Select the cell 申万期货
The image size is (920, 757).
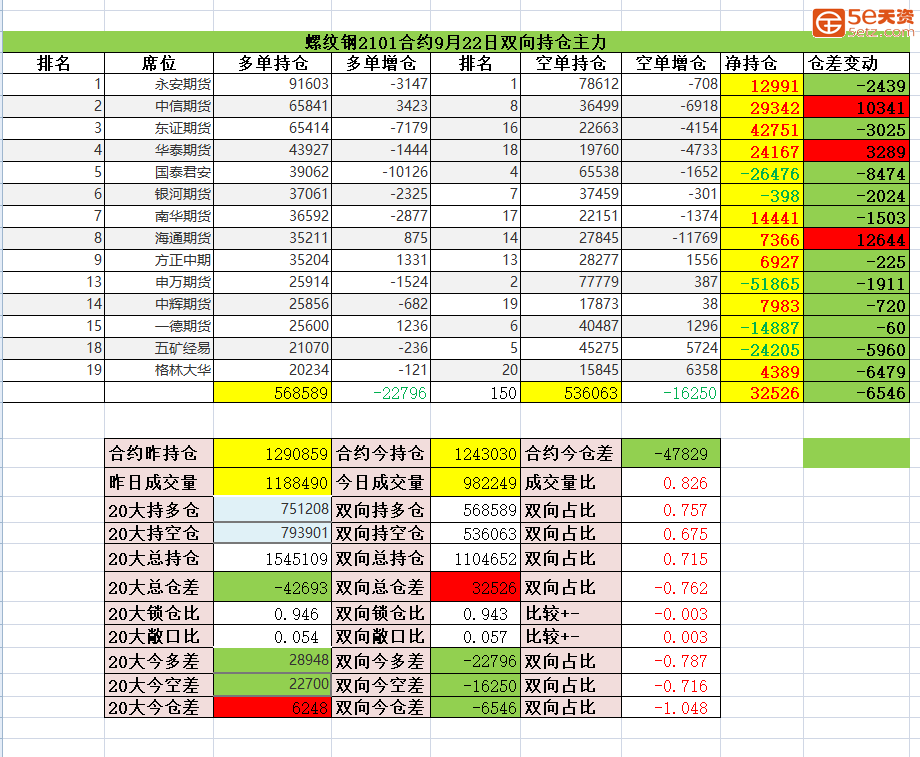point(159,283)
